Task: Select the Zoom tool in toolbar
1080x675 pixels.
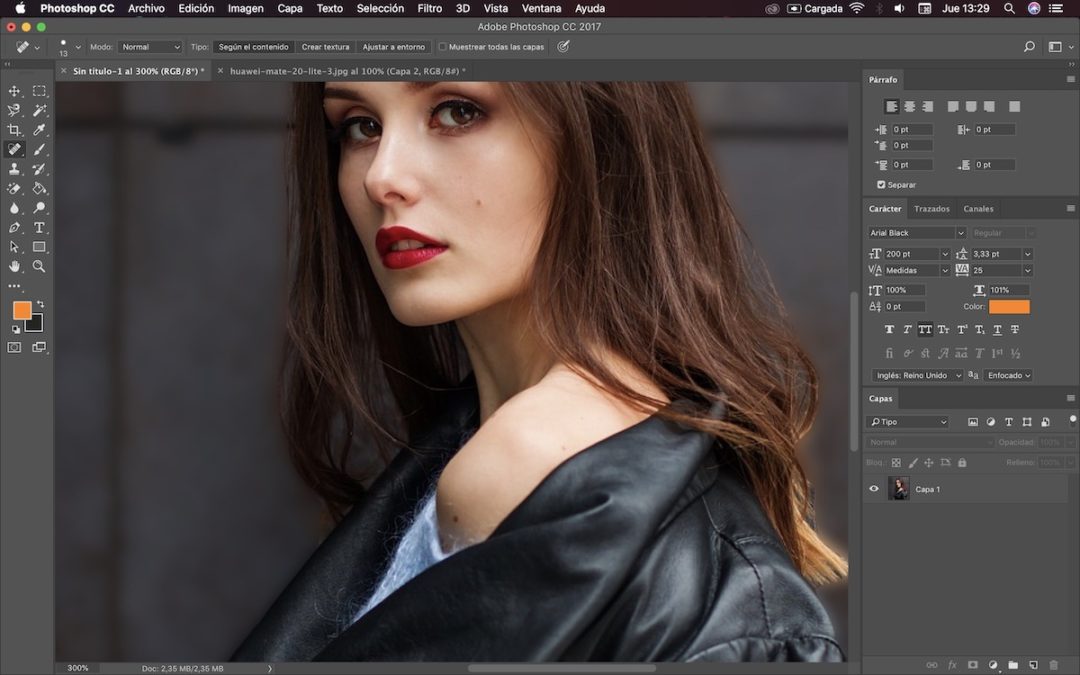Action: 39,266
